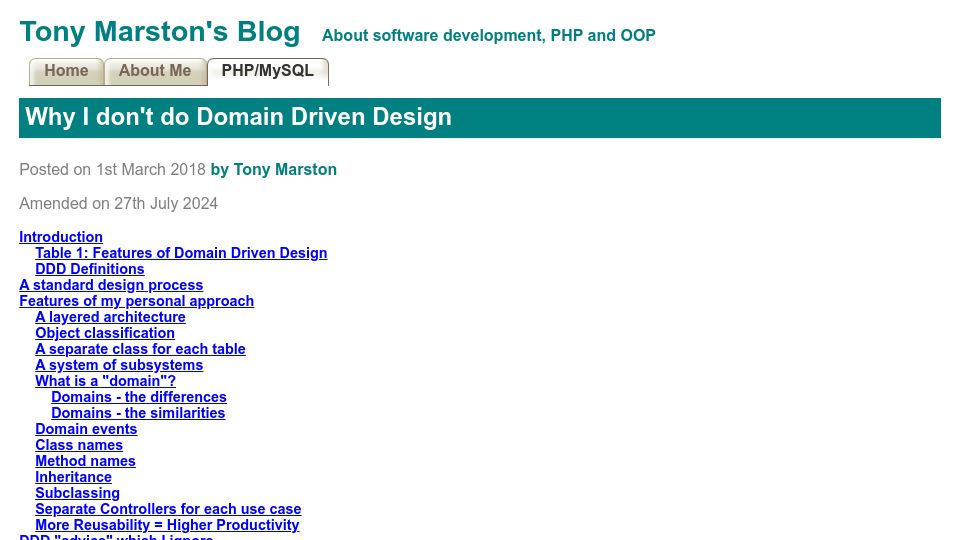Jump to A standard design process

(111, 285)
